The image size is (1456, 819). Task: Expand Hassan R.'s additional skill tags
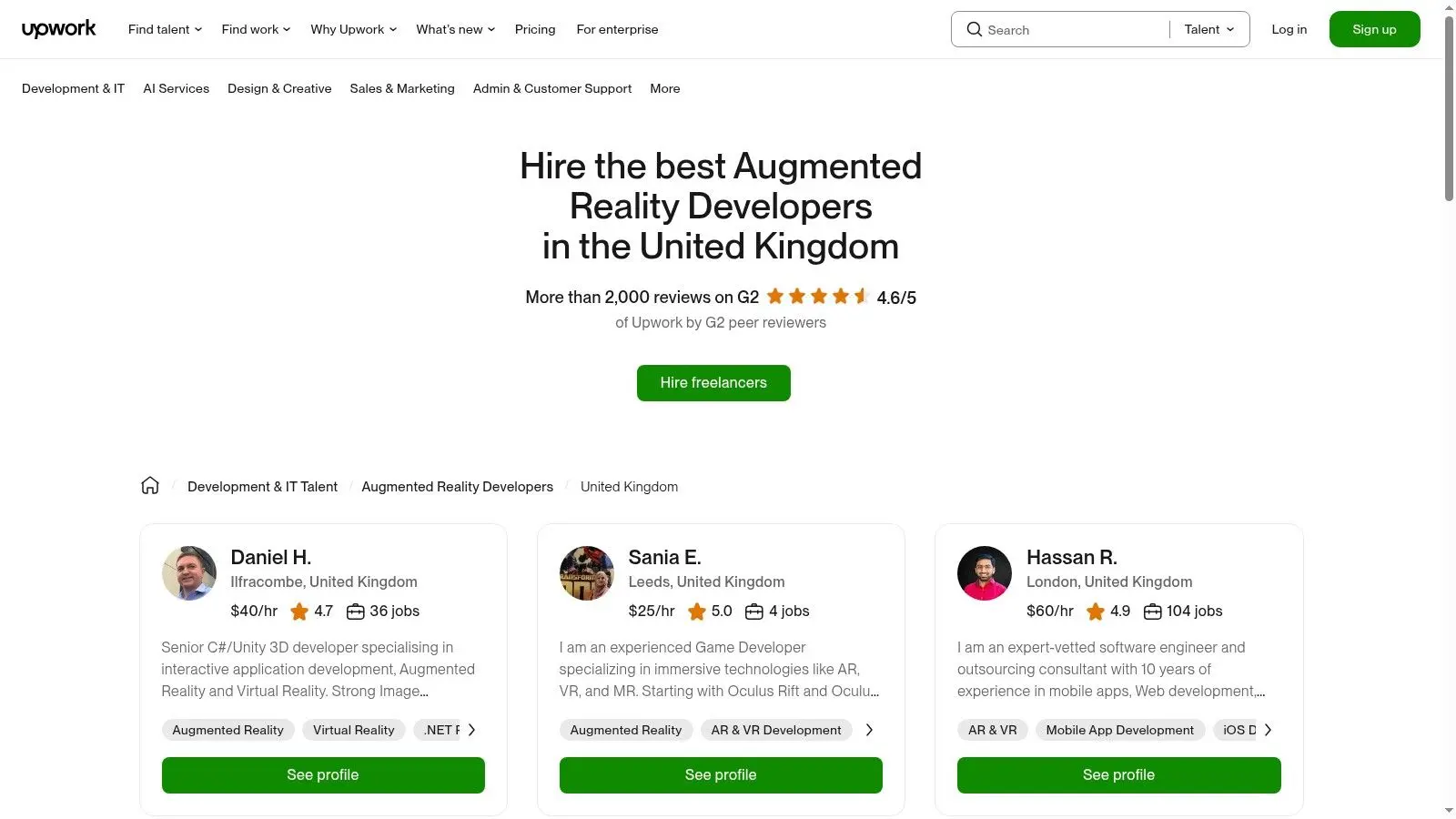point(1268,729)
